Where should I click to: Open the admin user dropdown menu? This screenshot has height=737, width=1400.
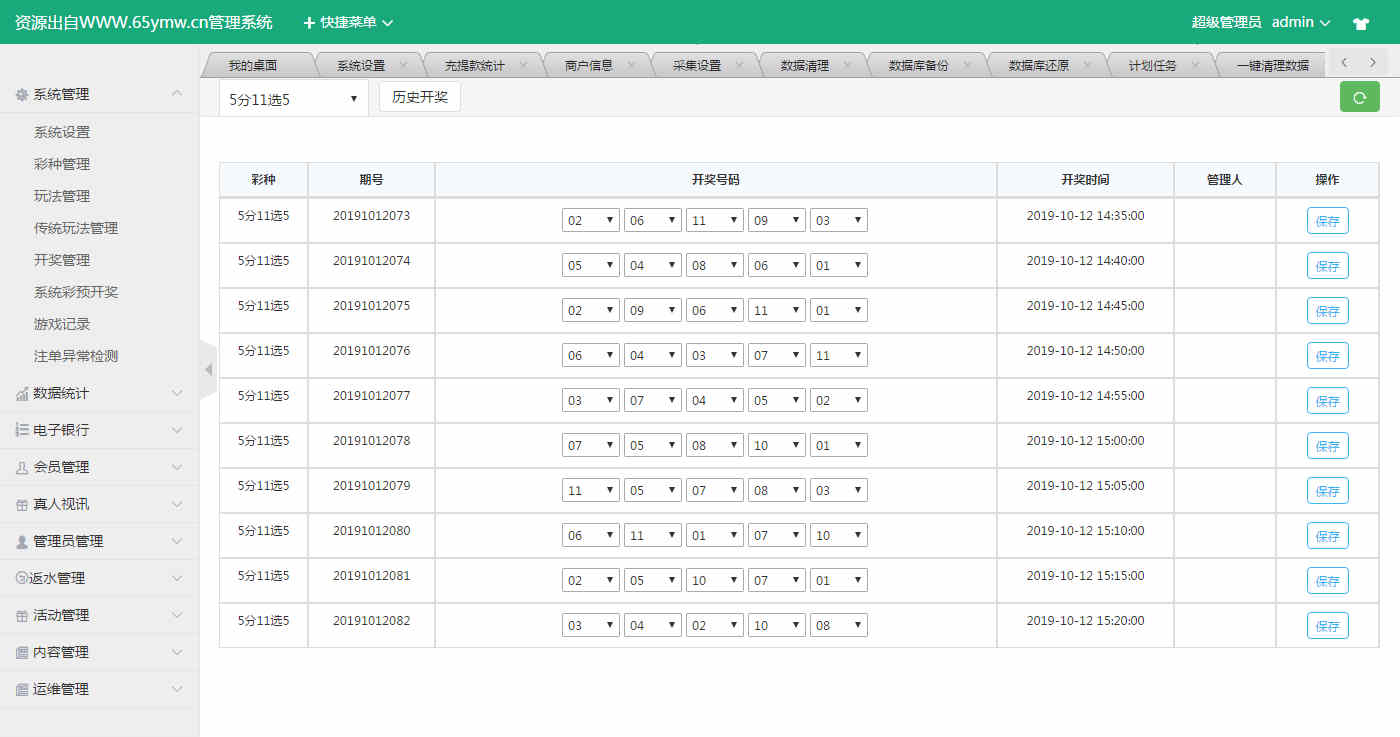[x=1301, y=22]
